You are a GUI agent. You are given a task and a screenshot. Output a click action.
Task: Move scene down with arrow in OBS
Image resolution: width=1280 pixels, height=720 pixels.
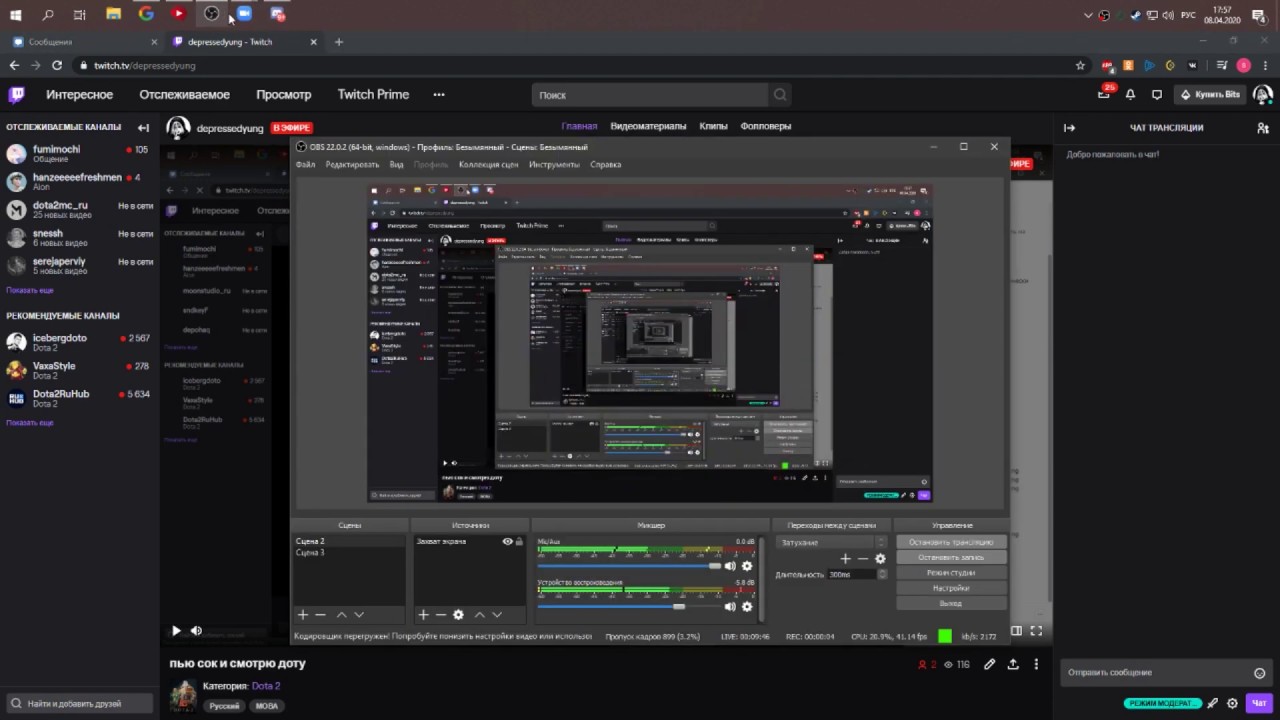click(x=359, y=615)
